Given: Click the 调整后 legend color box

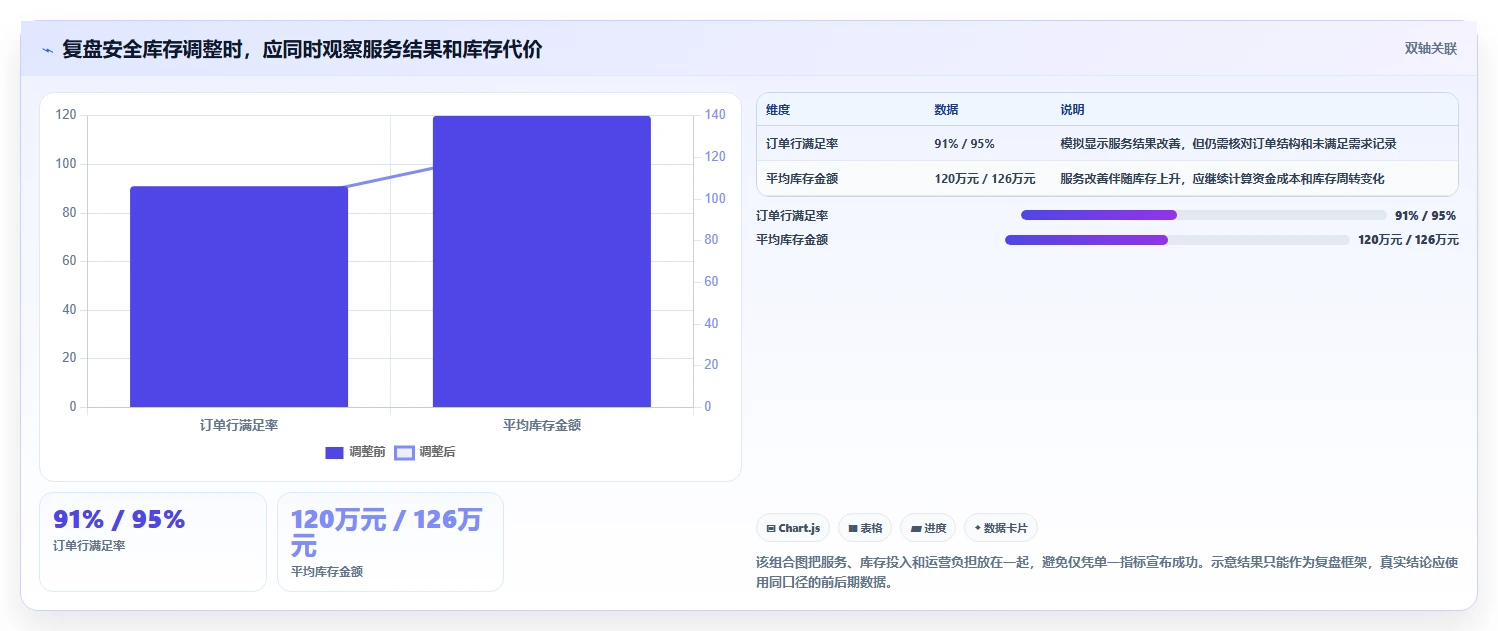Looking at the screenshot, I should (404, 452).
